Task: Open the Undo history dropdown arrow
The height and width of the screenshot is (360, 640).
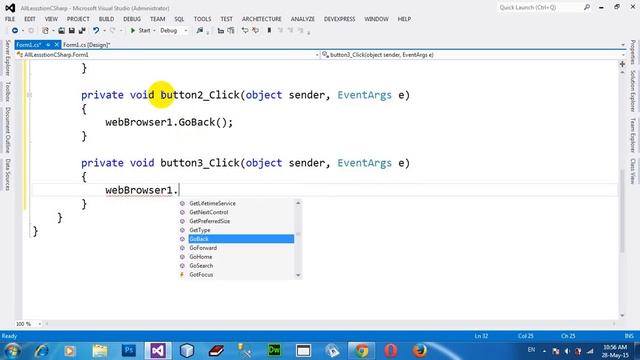Action: (104, 31)
